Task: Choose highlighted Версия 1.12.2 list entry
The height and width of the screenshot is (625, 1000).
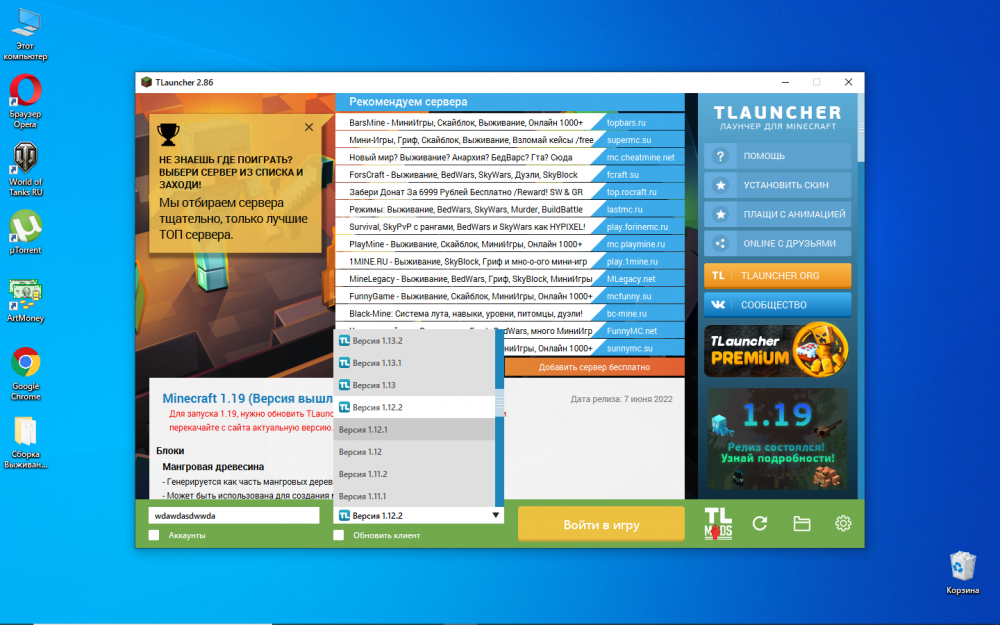Action: pos(414,407)
